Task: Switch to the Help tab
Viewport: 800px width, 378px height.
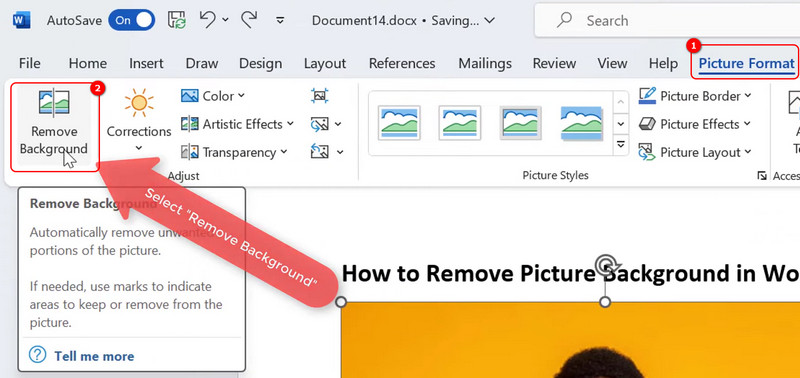Action: [x=663, y=63]
